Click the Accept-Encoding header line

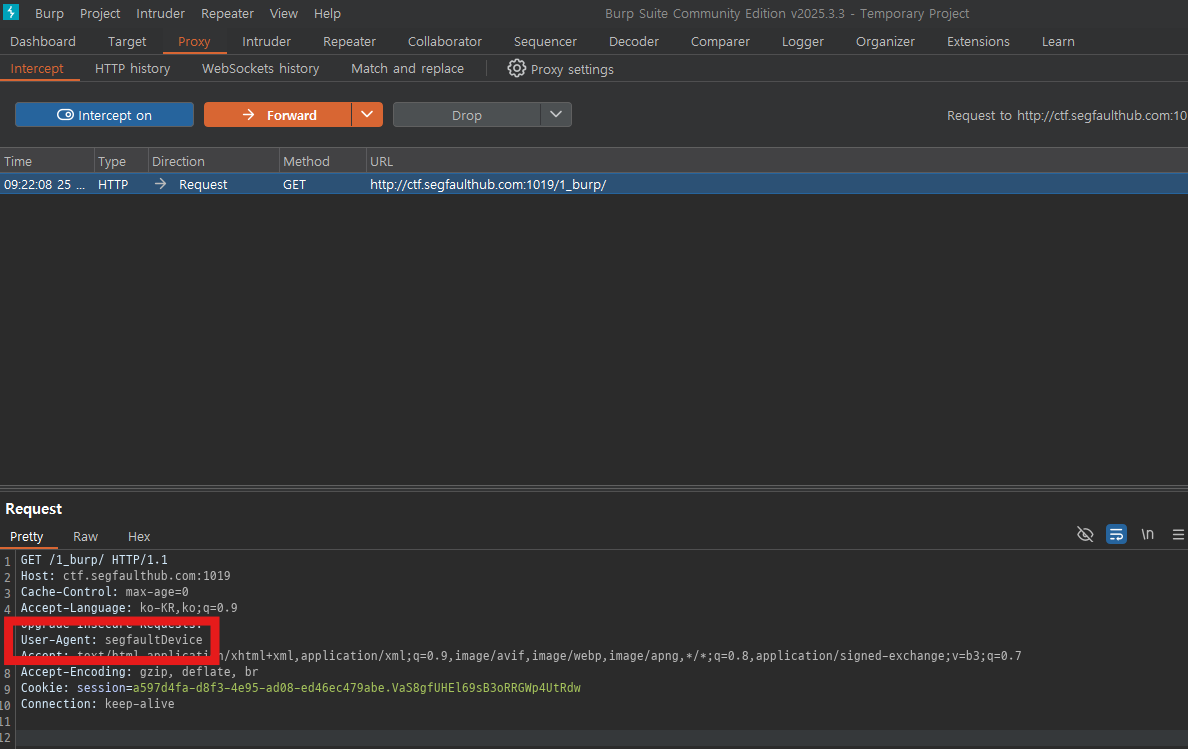(x=139, y=672)
